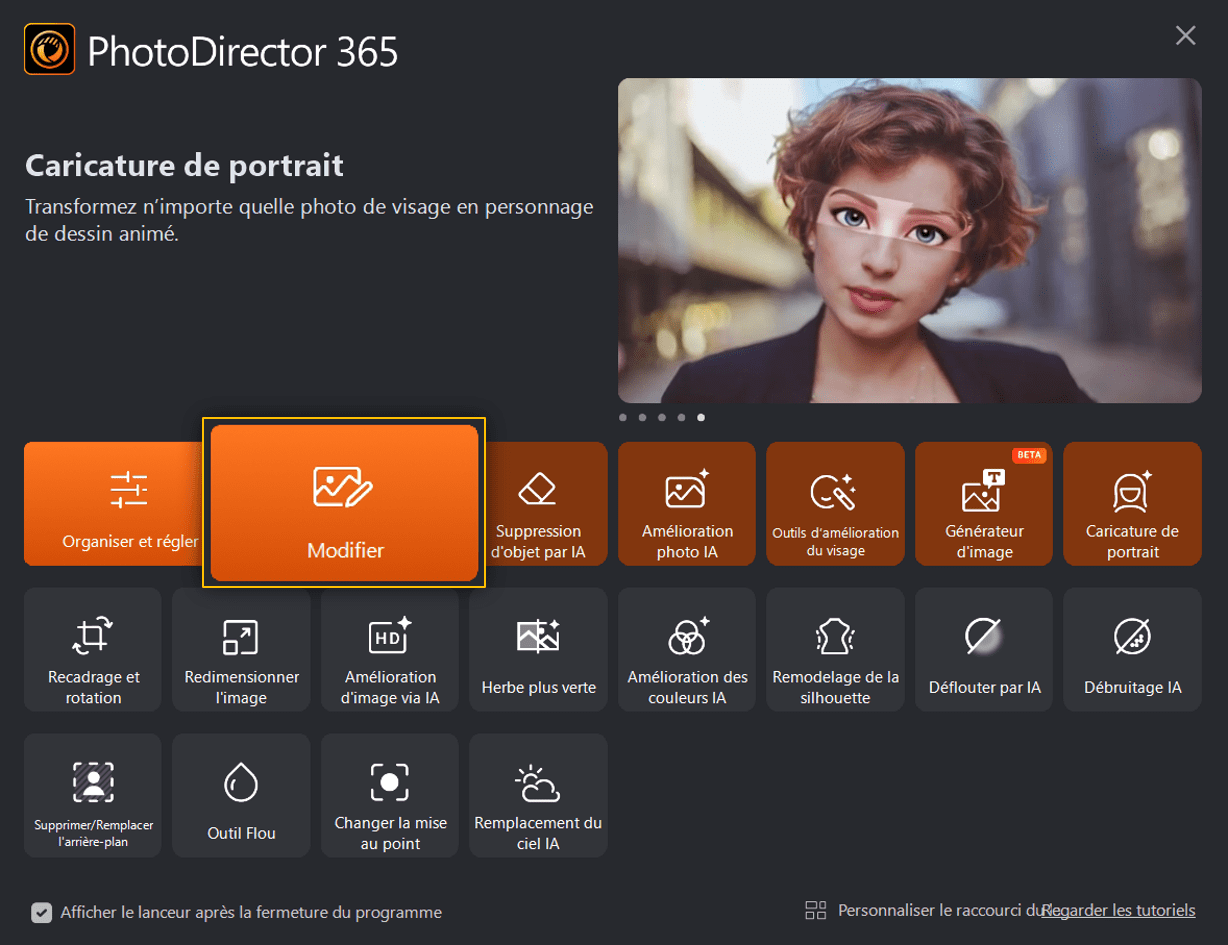Viewport: 1228px width, 945px height.
Task: Start the Générateur d'image tool
Action: point(984,504)
